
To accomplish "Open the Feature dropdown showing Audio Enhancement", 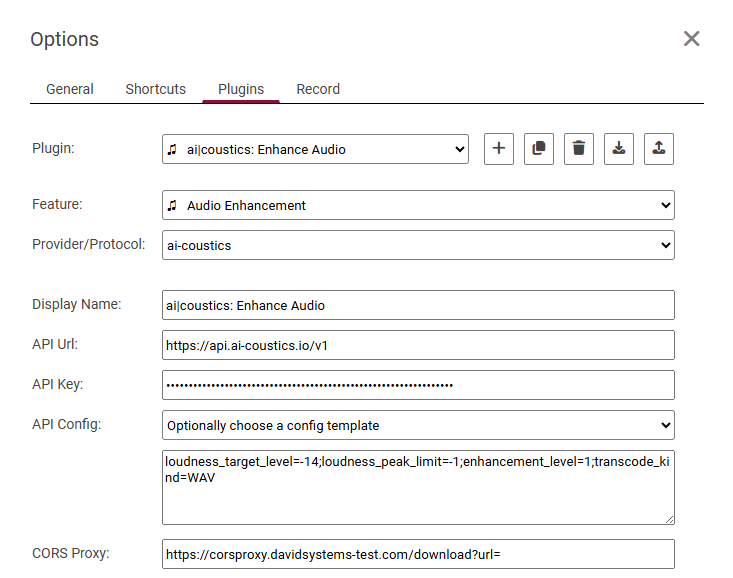I will tap(418, 205).
